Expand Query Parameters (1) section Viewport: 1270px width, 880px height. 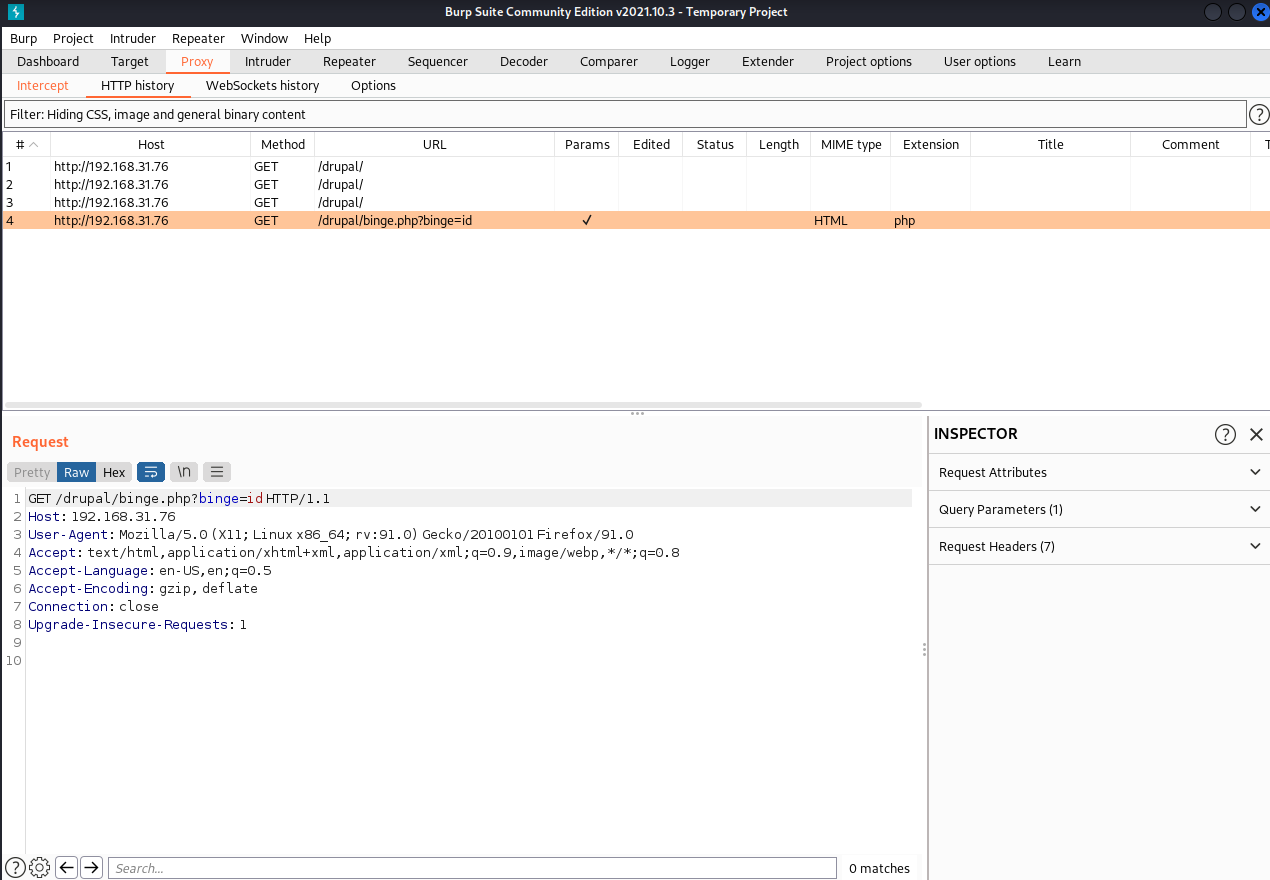(1099, 509)
